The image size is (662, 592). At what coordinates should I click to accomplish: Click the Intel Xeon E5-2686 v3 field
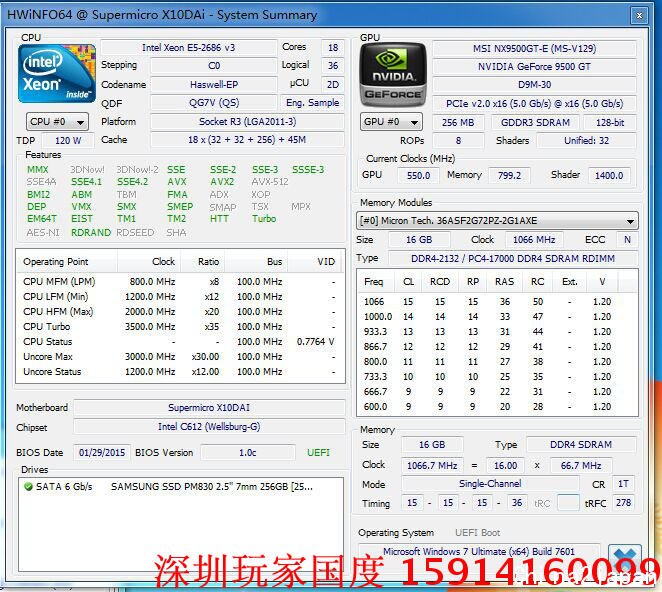pos(188,48)
